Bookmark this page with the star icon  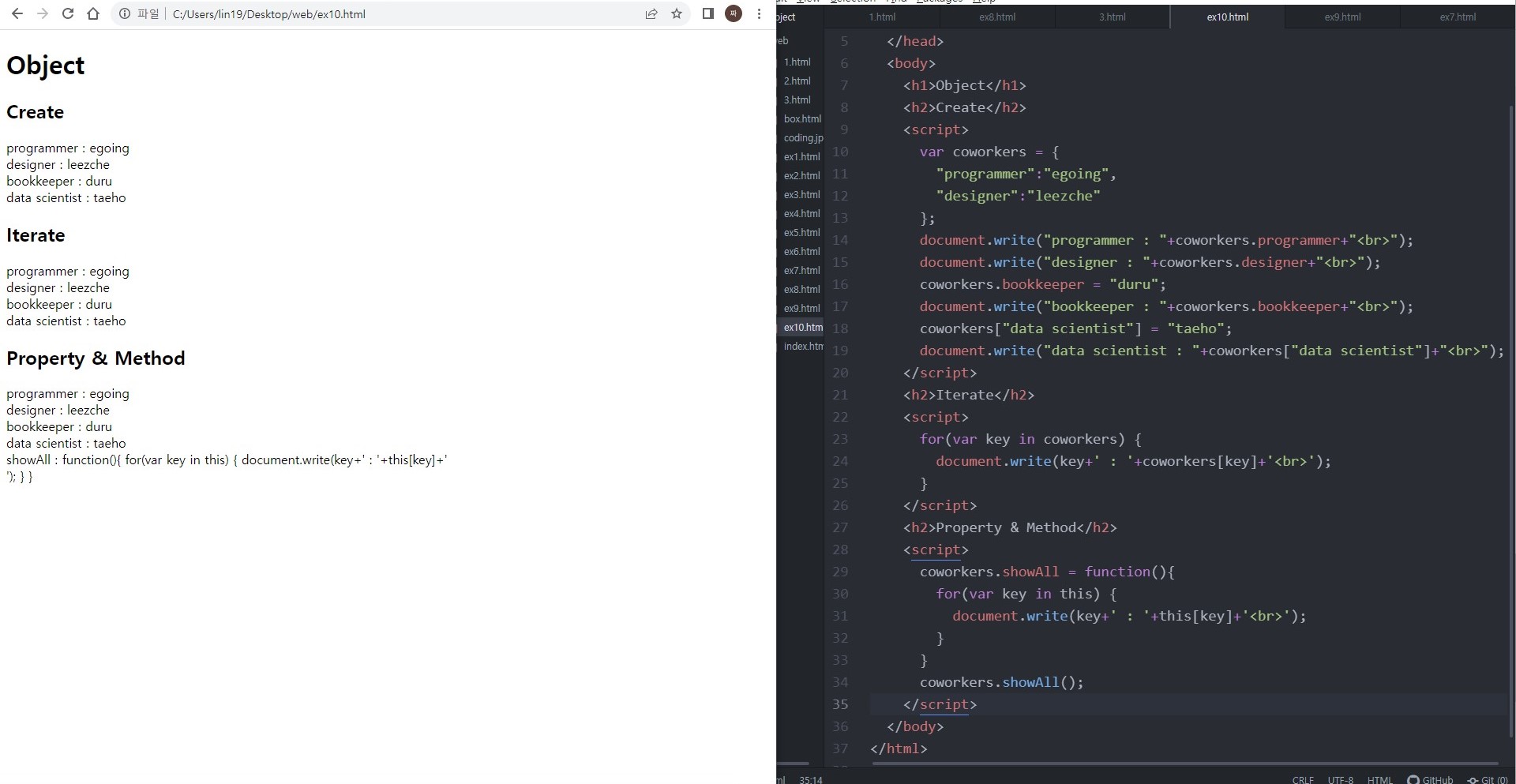tap(677, 13)
